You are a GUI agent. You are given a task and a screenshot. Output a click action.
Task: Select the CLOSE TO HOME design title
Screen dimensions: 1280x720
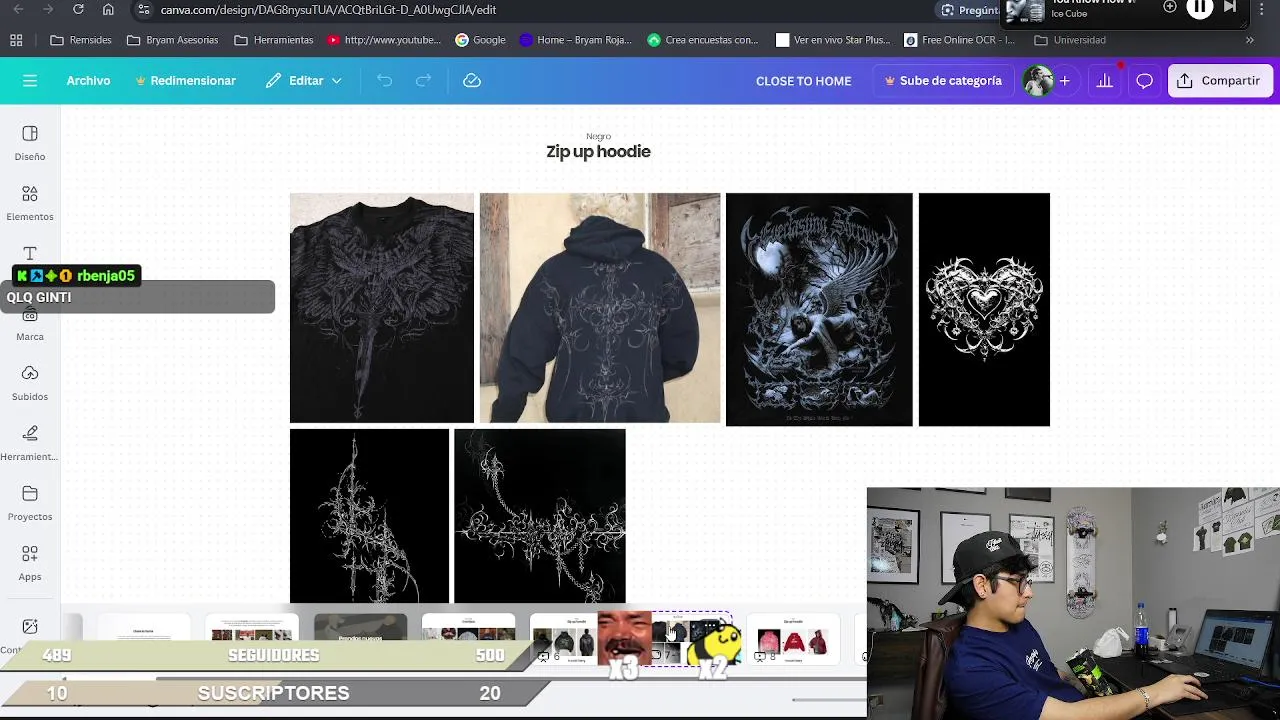pos(803,81)
